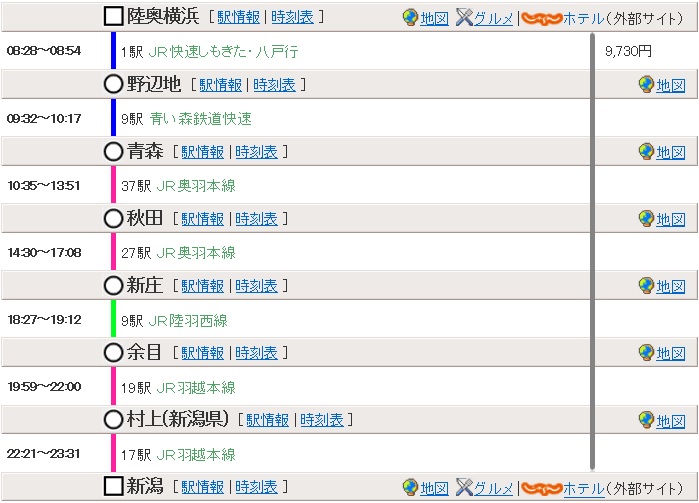Select fare amount 9,730円

point(628,51)
